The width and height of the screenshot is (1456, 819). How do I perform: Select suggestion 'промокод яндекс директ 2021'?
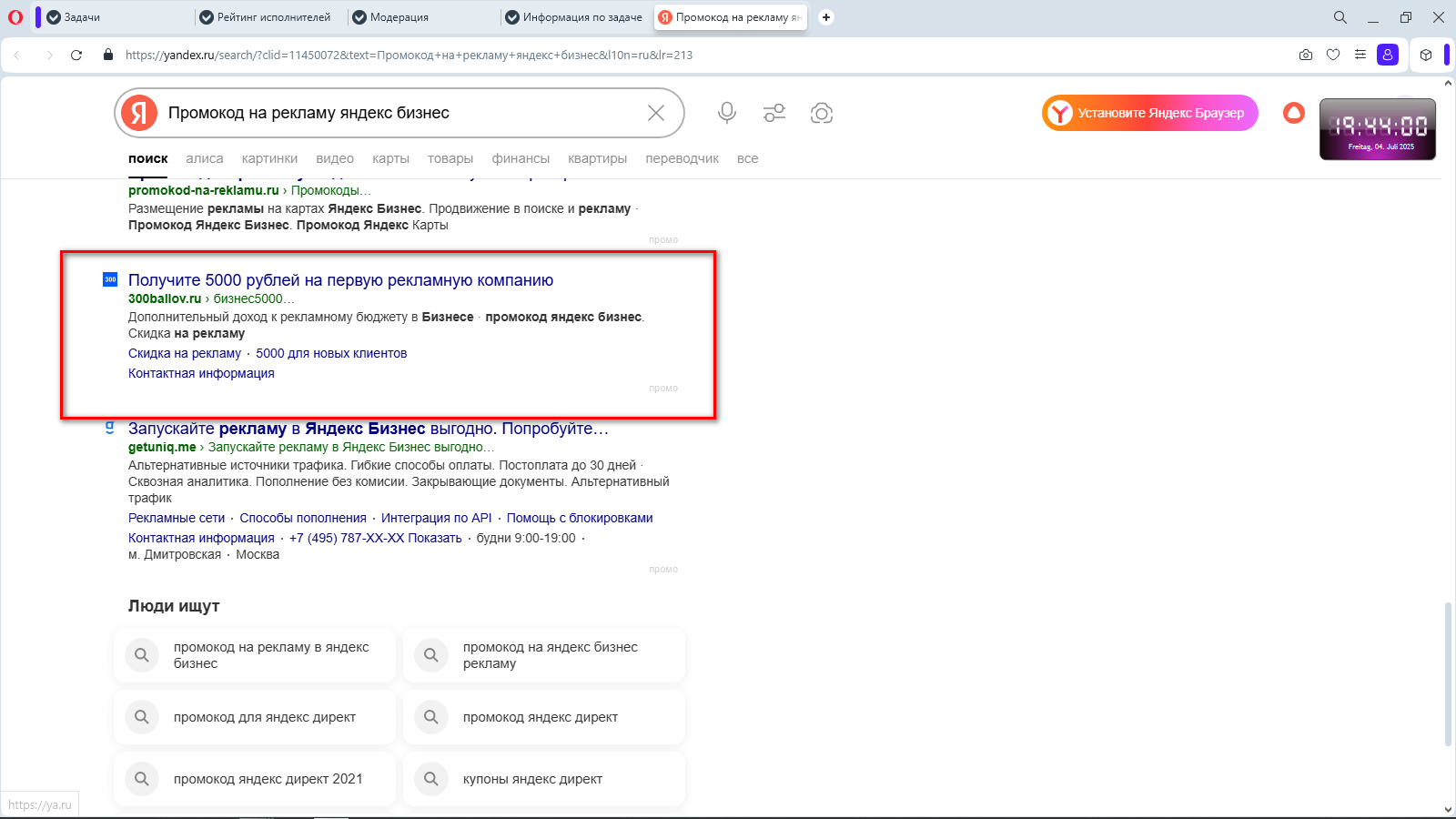pos(255,779)
